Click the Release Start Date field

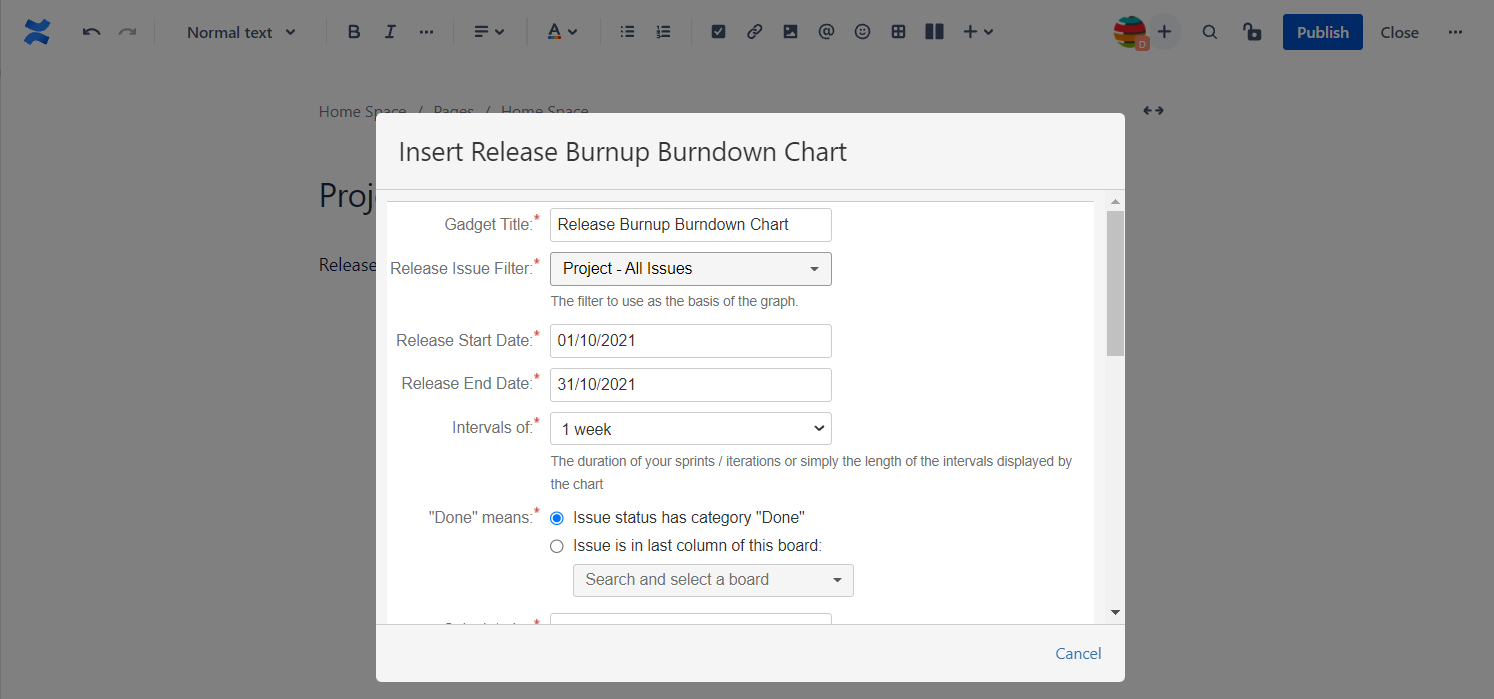(690, 341)
